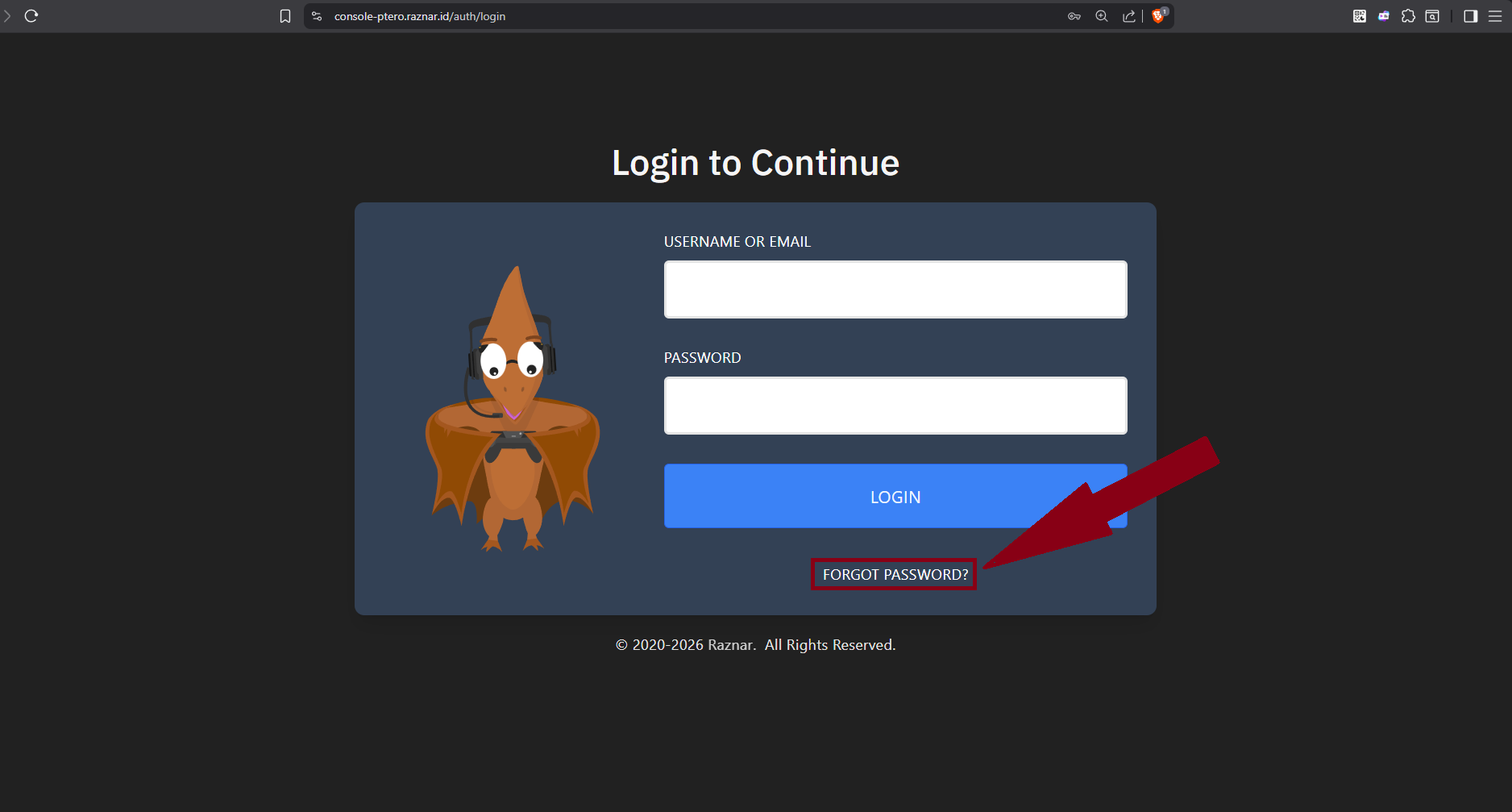The height and width of the screenshot is (812, 1512).
Task: Reload the login page
Action: tap(31, 16)
